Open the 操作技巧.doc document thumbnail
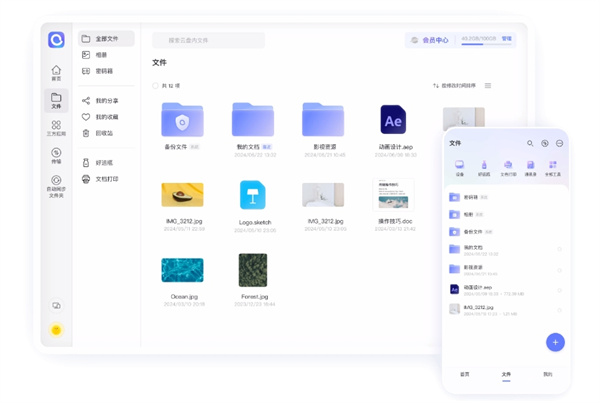Viewport: 600px width, 403px height. [x=393, y=195]
